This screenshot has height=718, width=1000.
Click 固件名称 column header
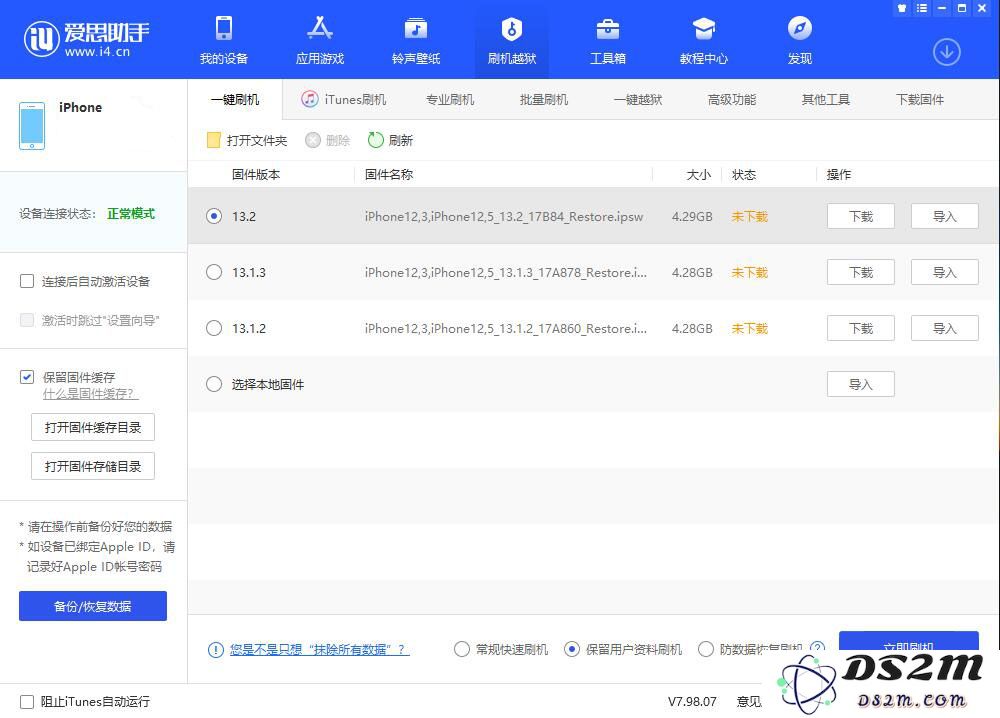389,175
